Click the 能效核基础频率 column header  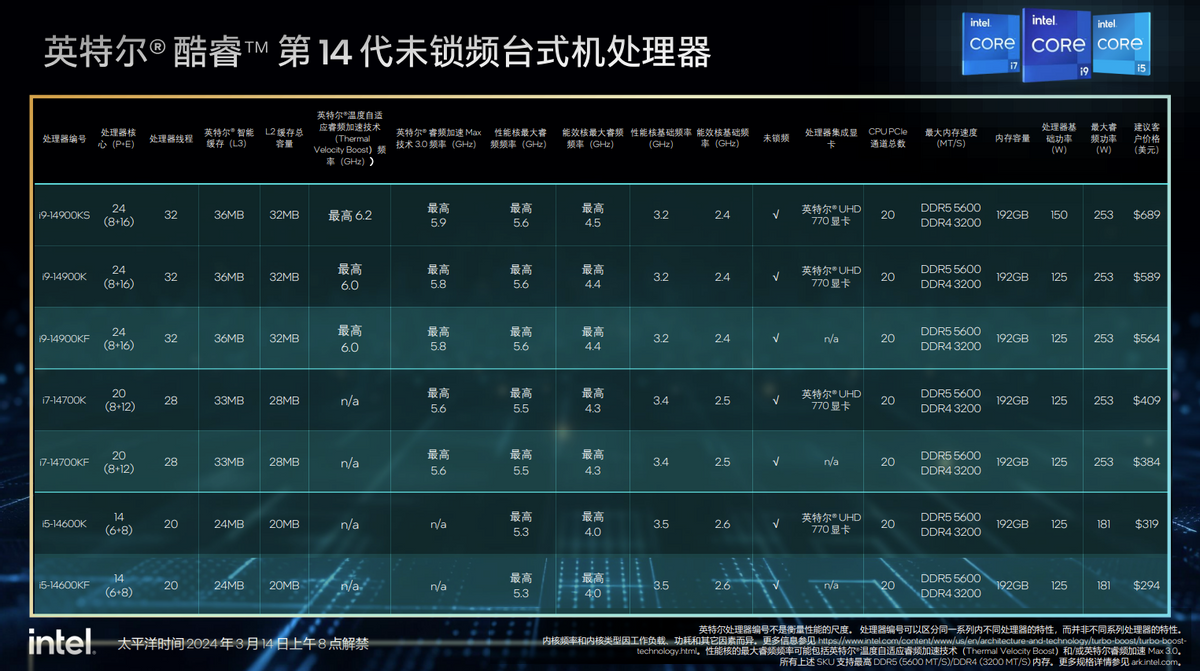(722, 139)
